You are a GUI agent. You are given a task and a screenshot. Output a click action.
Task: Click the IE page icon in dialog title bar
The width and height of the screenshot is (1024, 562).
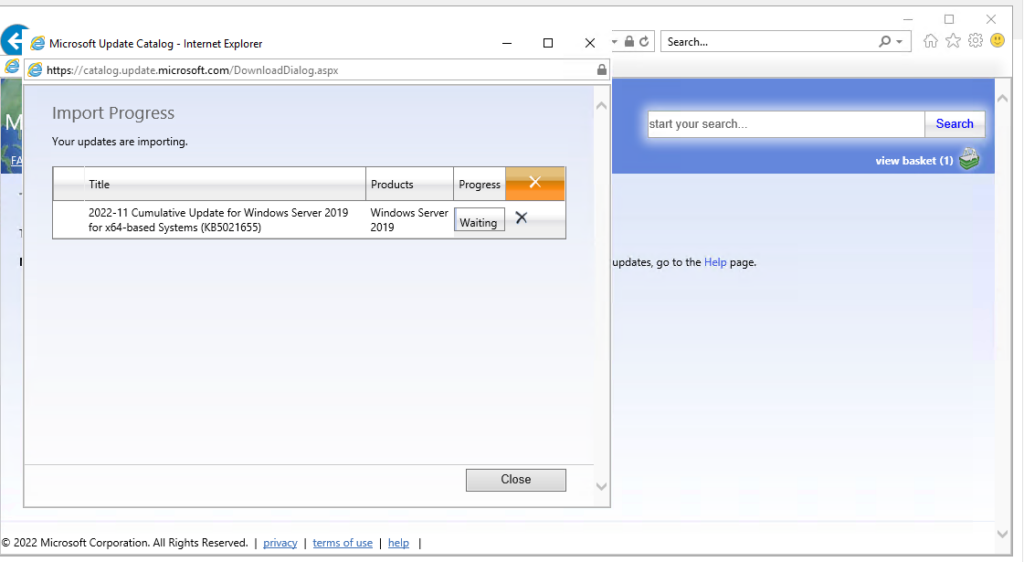tap(38, 43)
